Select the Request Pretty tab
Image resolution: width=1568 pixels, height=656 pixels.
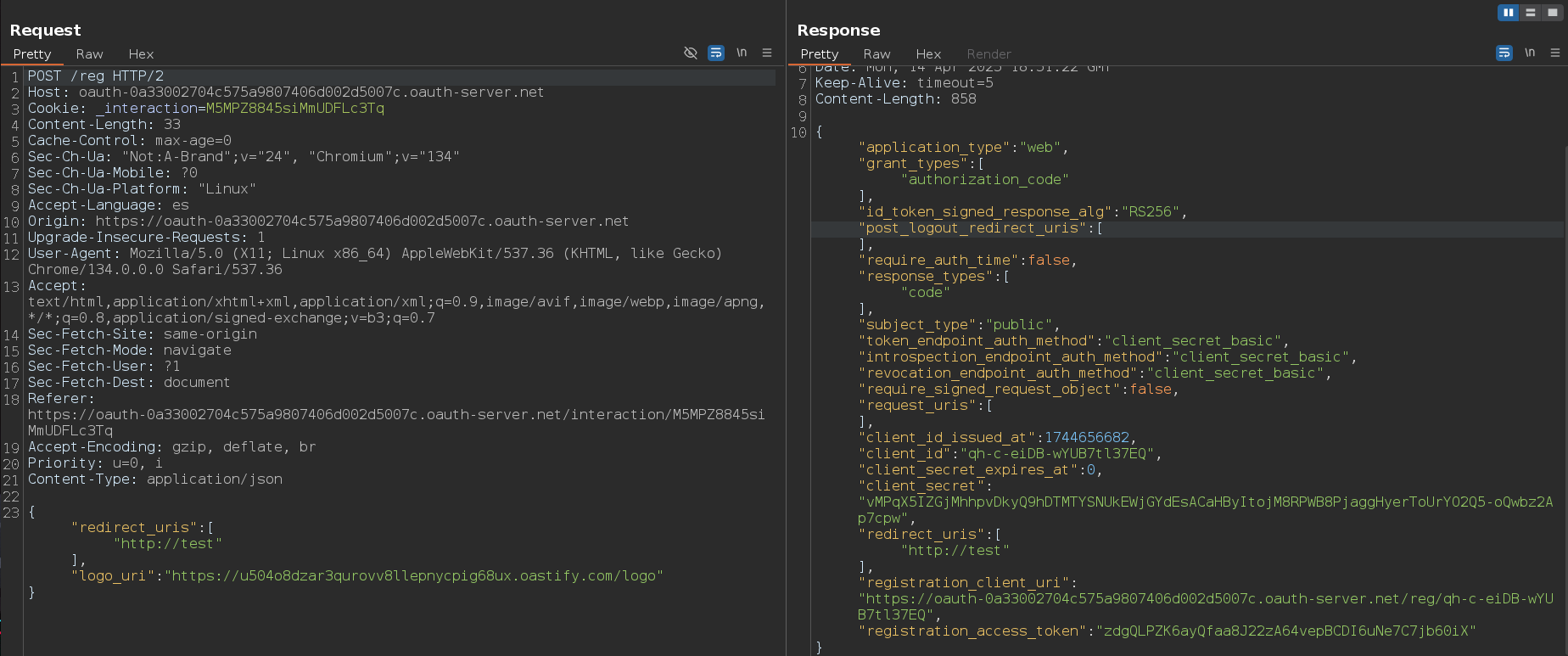tap(32, 53)
